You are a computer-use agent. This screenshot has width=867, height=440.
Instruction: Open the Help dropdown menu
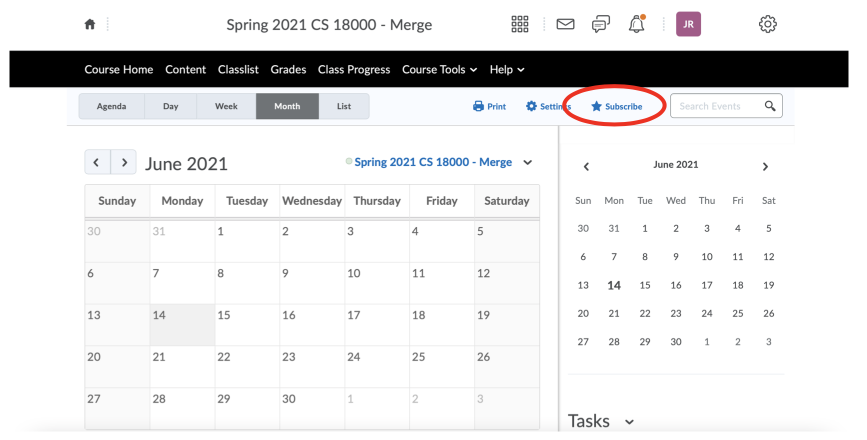tap(507, 70)
